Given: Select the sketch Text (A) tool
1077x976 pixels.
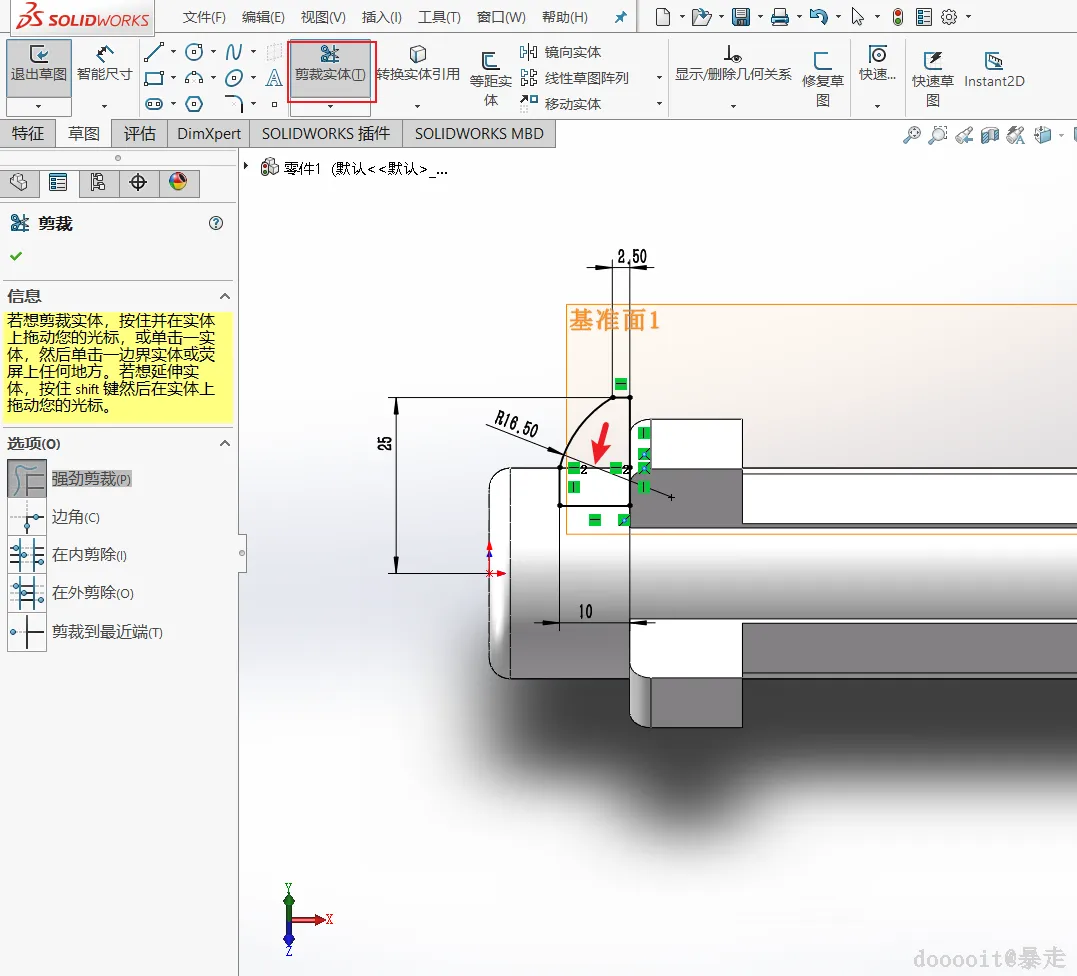Looking at the screenshot, I should coord(274,78).
